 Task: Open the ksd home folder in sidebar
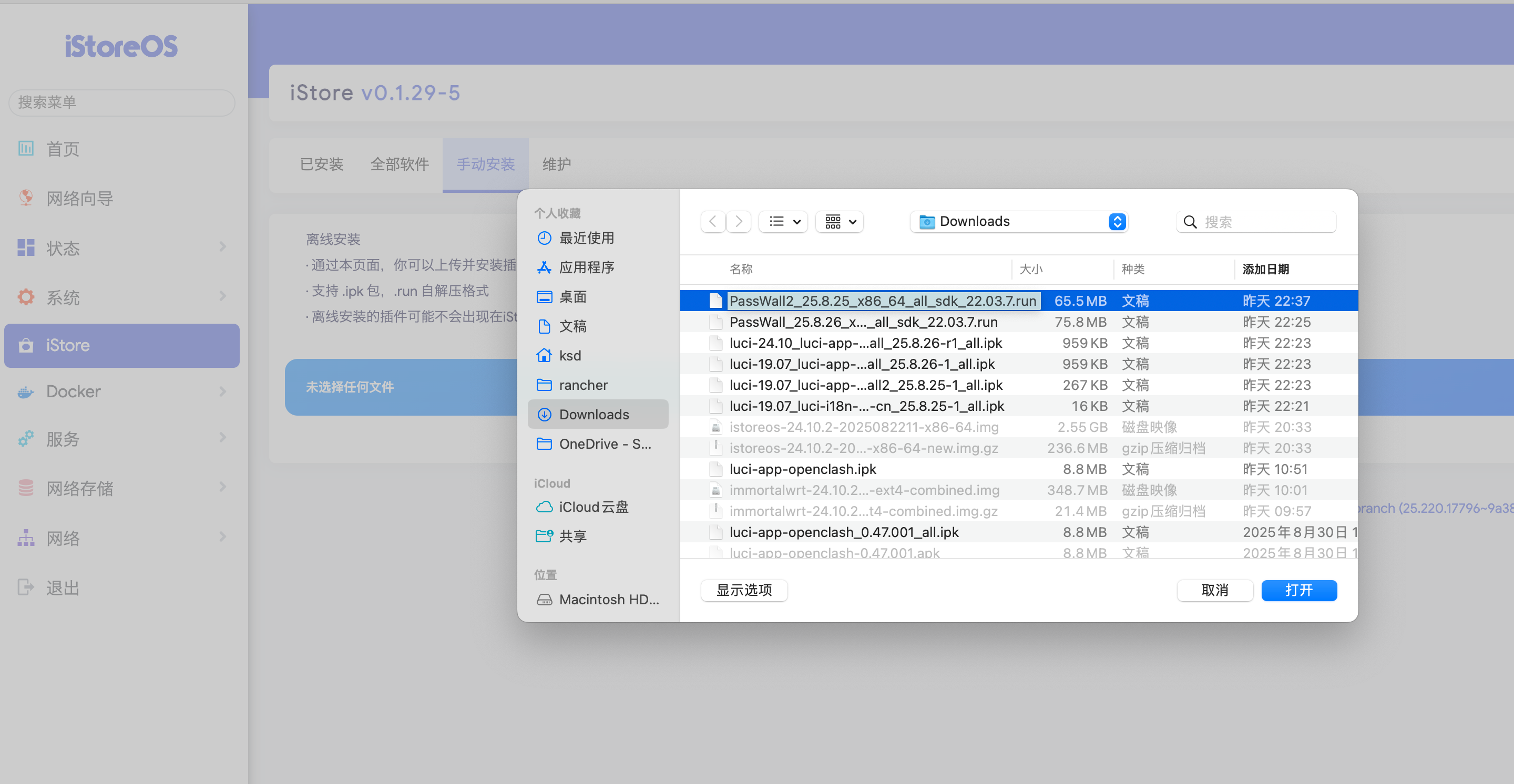point(569,355)
